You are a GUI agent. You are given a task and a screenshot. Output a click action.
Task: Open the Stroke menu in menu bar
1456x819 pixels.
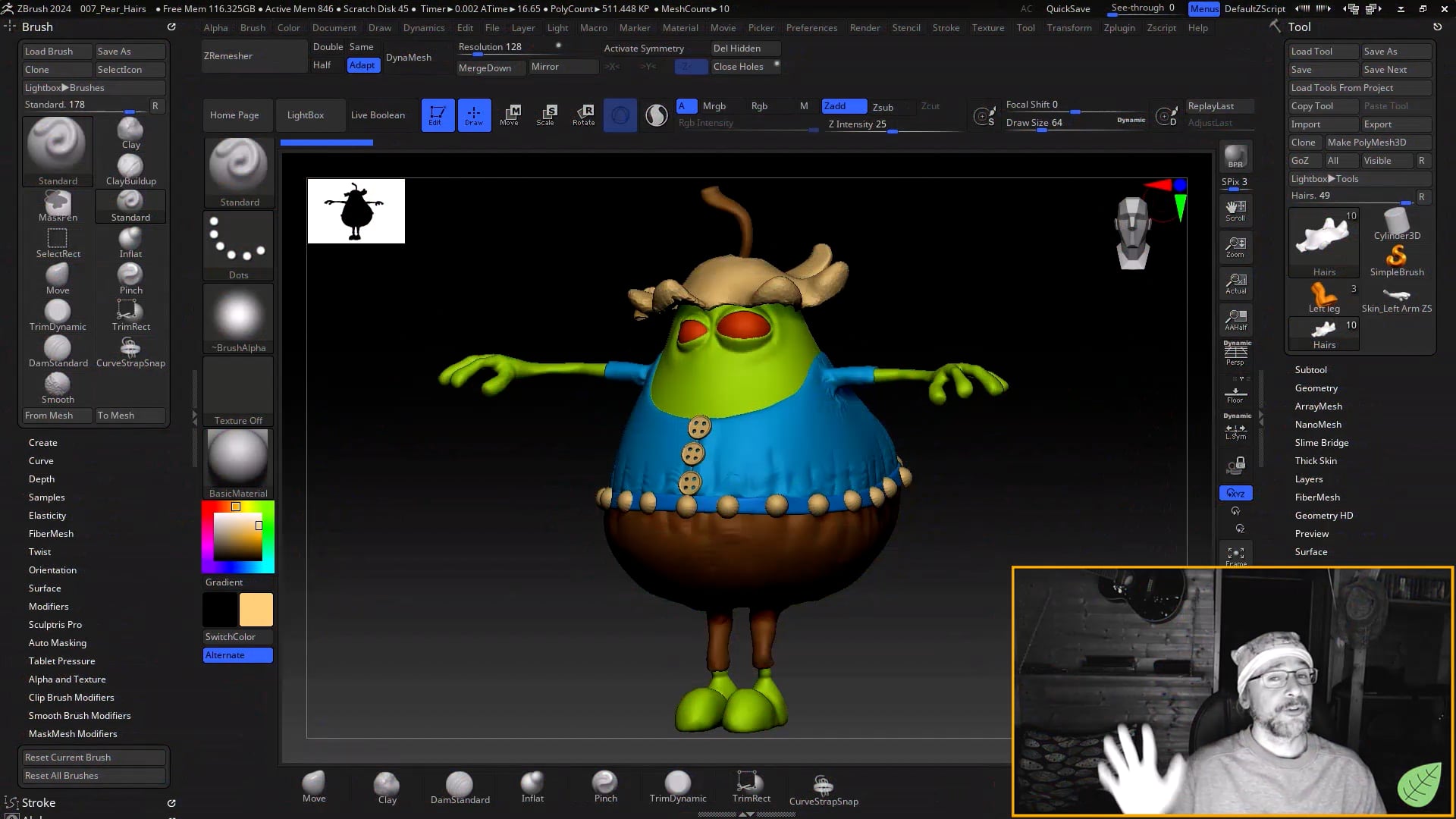pos(946,28)
